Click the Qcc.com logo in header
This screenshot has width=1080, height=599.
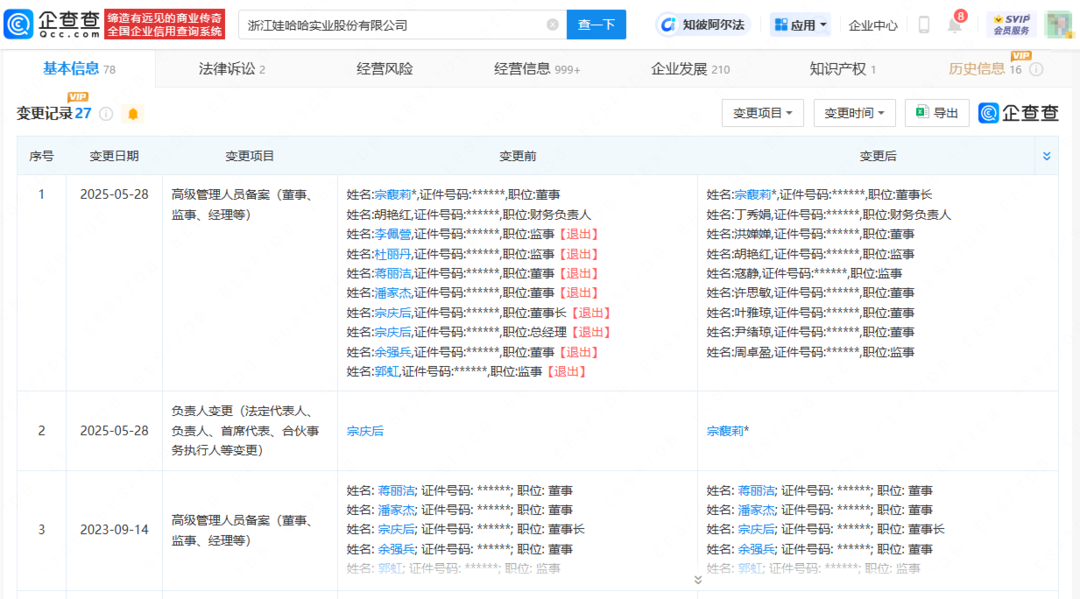(x=52, y=24)
